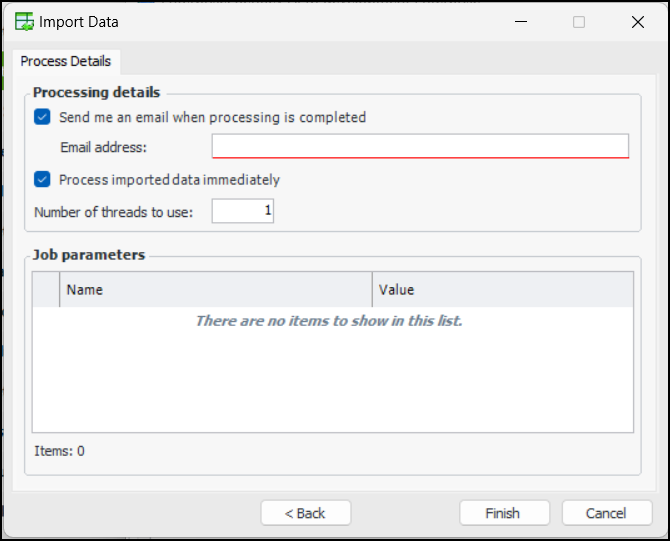Click the blank row-selector column header
Viewport: 670px width, 541px height.
(46, 290)
